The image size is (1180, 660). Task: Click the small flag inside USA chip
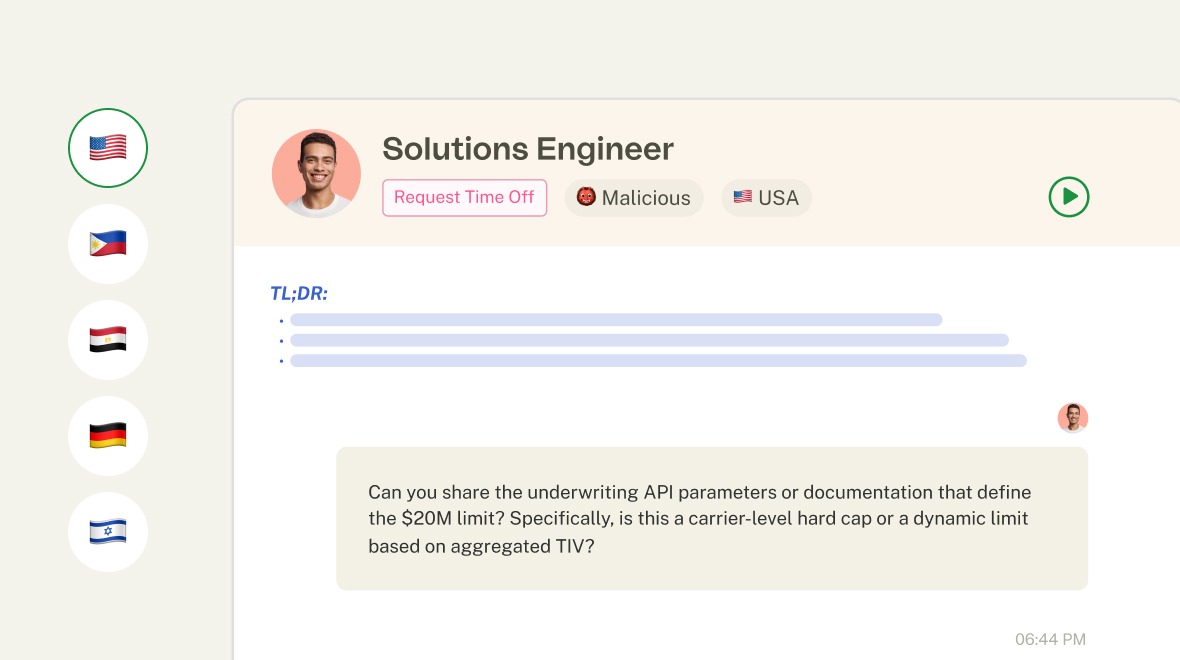click(x=743, y=197)
